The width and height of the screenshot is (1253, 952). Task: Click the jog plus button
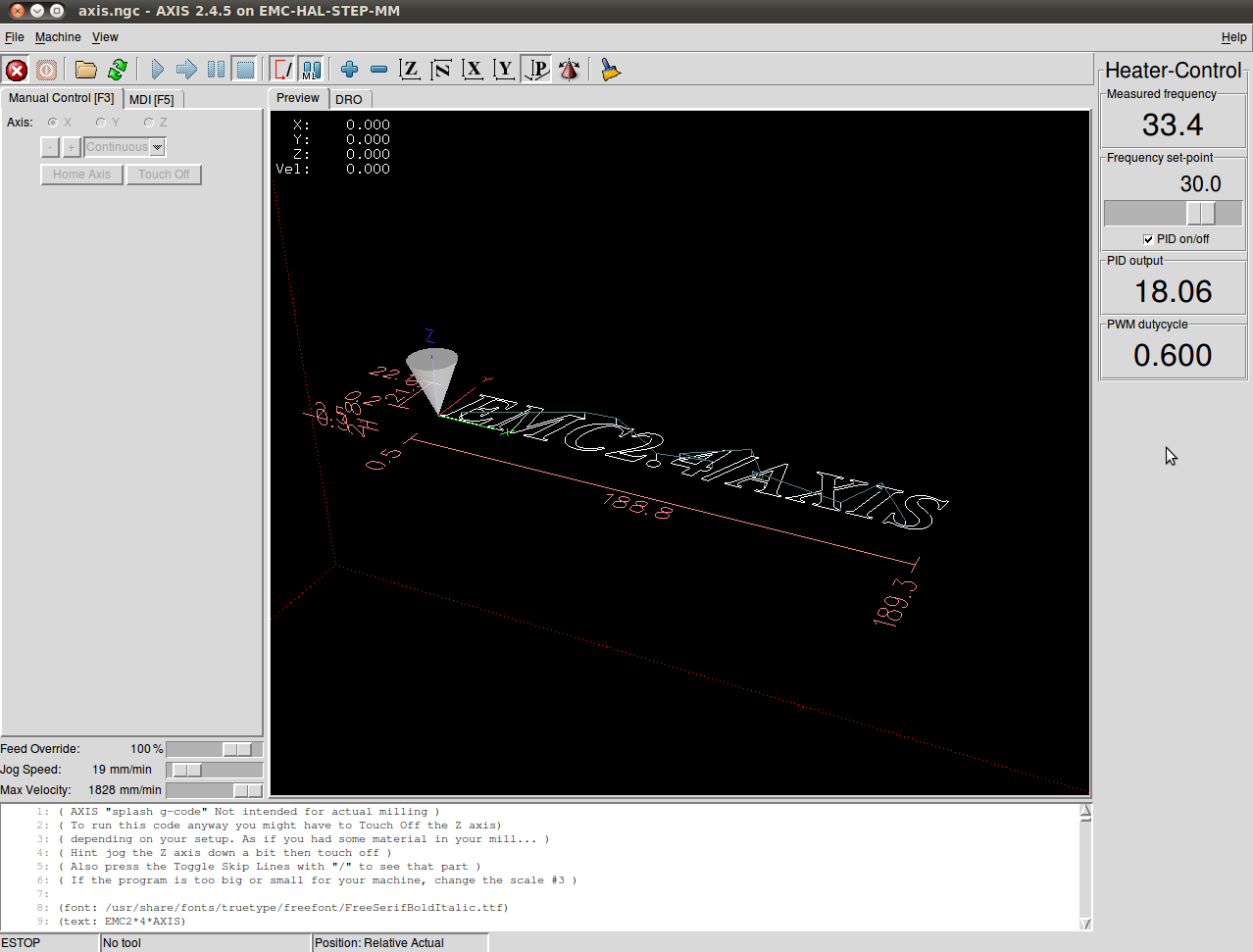(x=72, y=147)
